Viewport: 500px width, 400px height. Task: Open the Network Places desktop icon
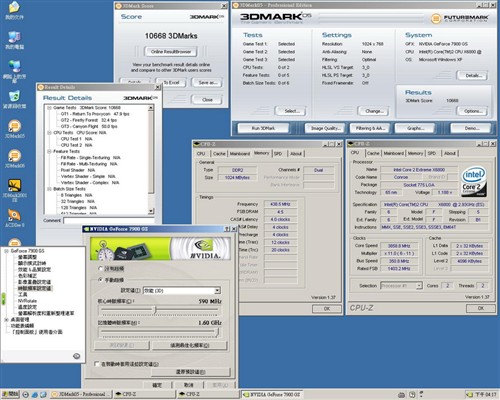(14, 71)
